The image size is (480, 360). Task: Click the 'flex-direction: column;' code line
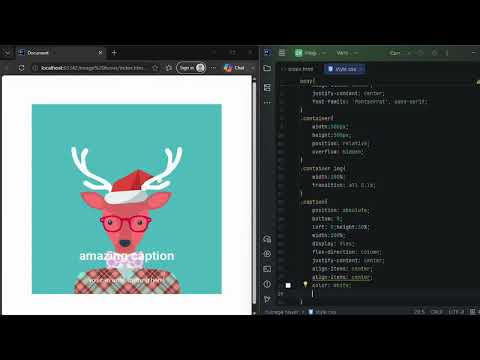tap(347, 252)
